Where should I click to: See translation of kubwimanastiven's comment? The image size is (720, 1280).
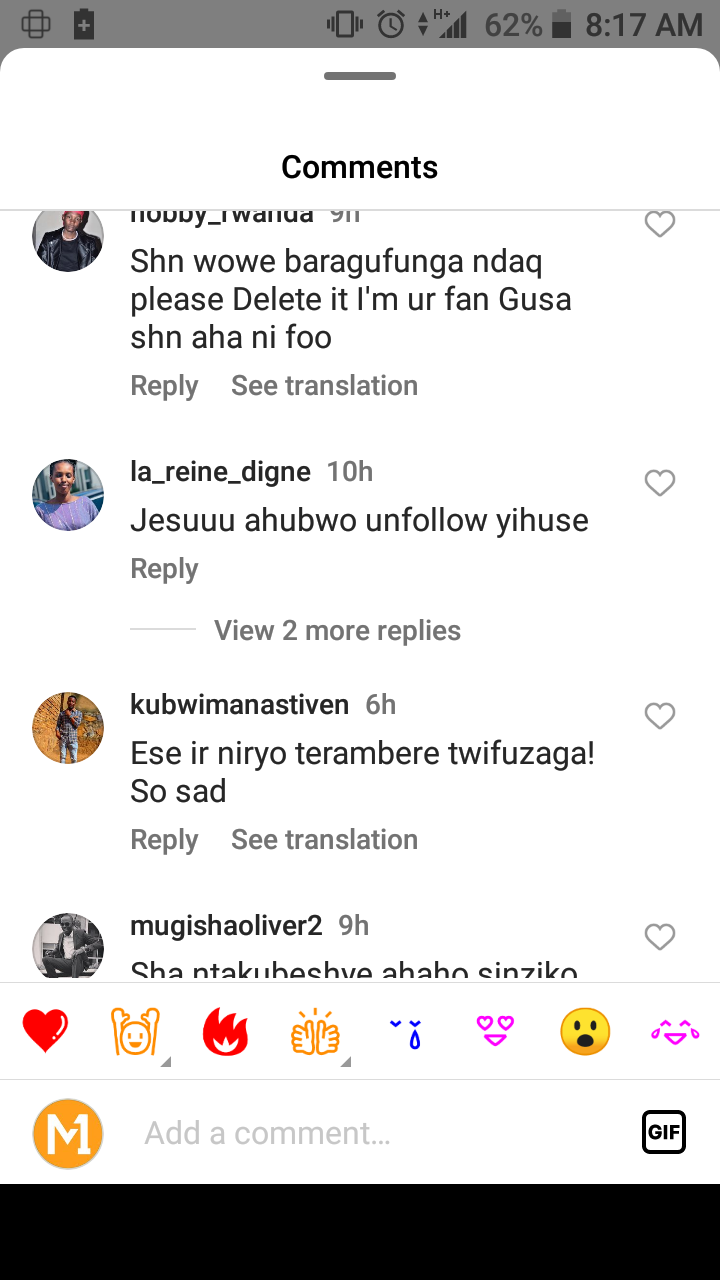pos(324,839)
